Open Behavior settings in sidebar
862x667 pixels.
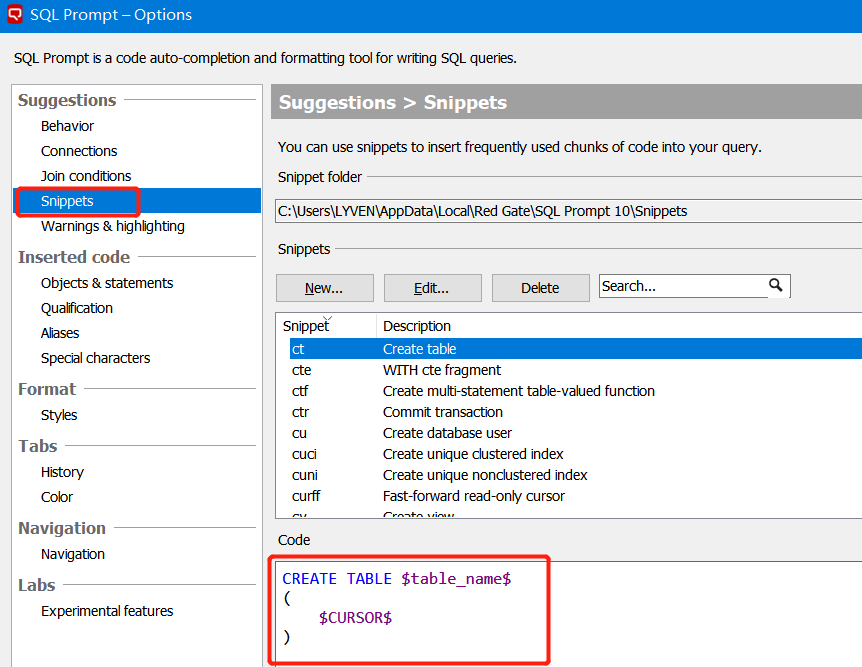[67, 125]
